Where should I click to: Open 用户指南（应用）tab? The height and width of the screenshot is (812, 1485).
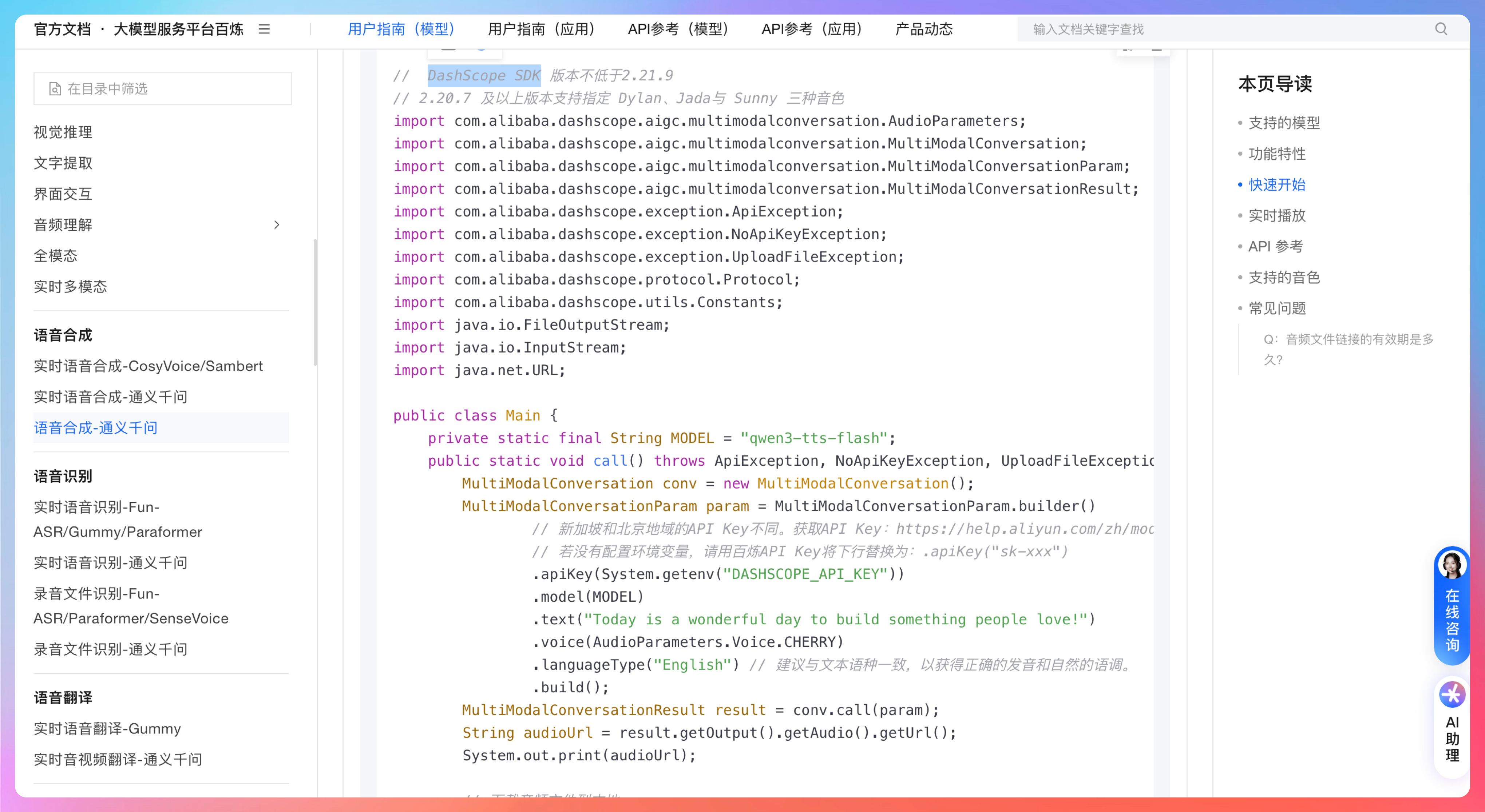(541, 29)
